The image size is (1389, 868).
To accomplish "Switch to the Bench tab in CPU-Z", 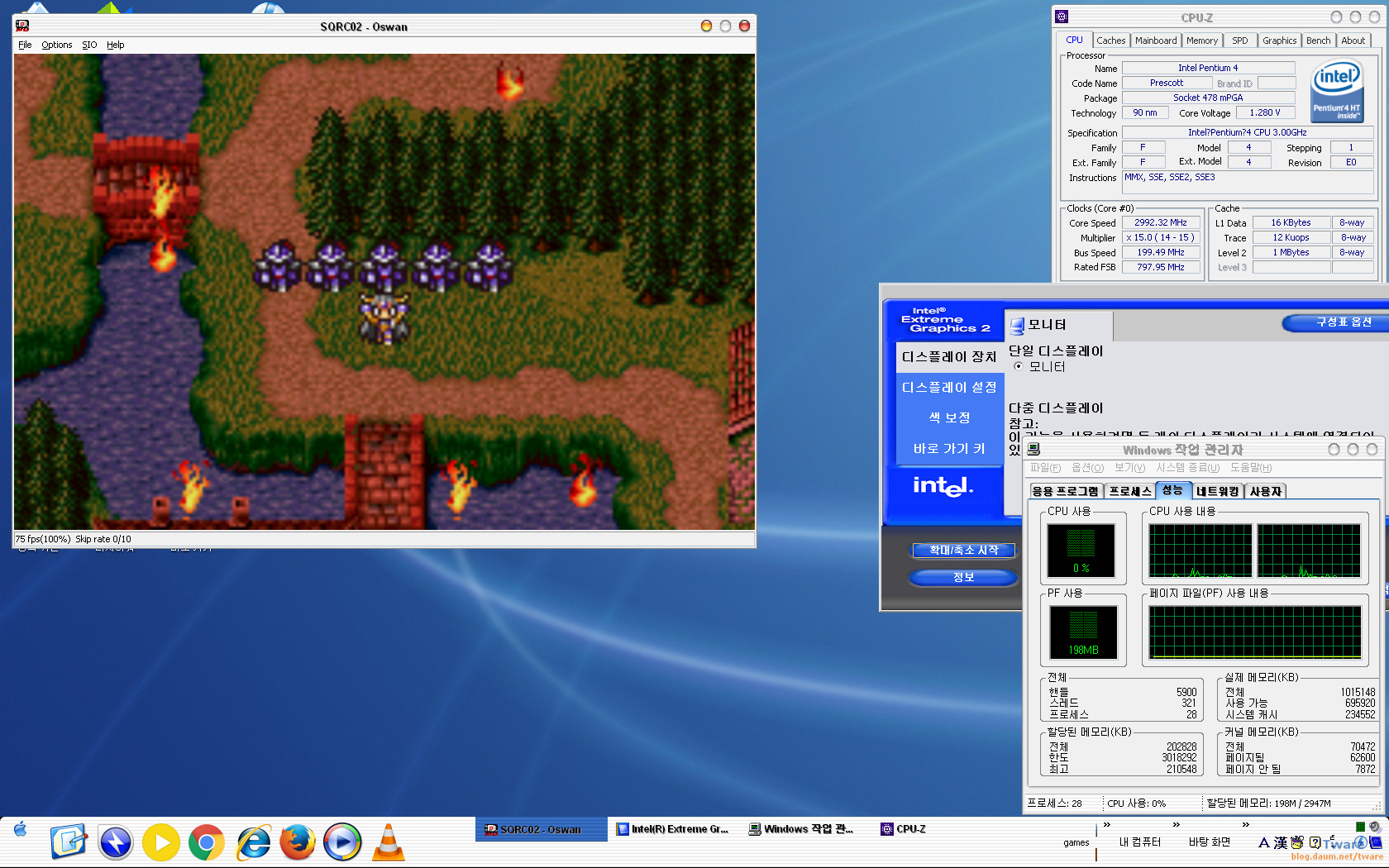I will [x=1319, y=41].
